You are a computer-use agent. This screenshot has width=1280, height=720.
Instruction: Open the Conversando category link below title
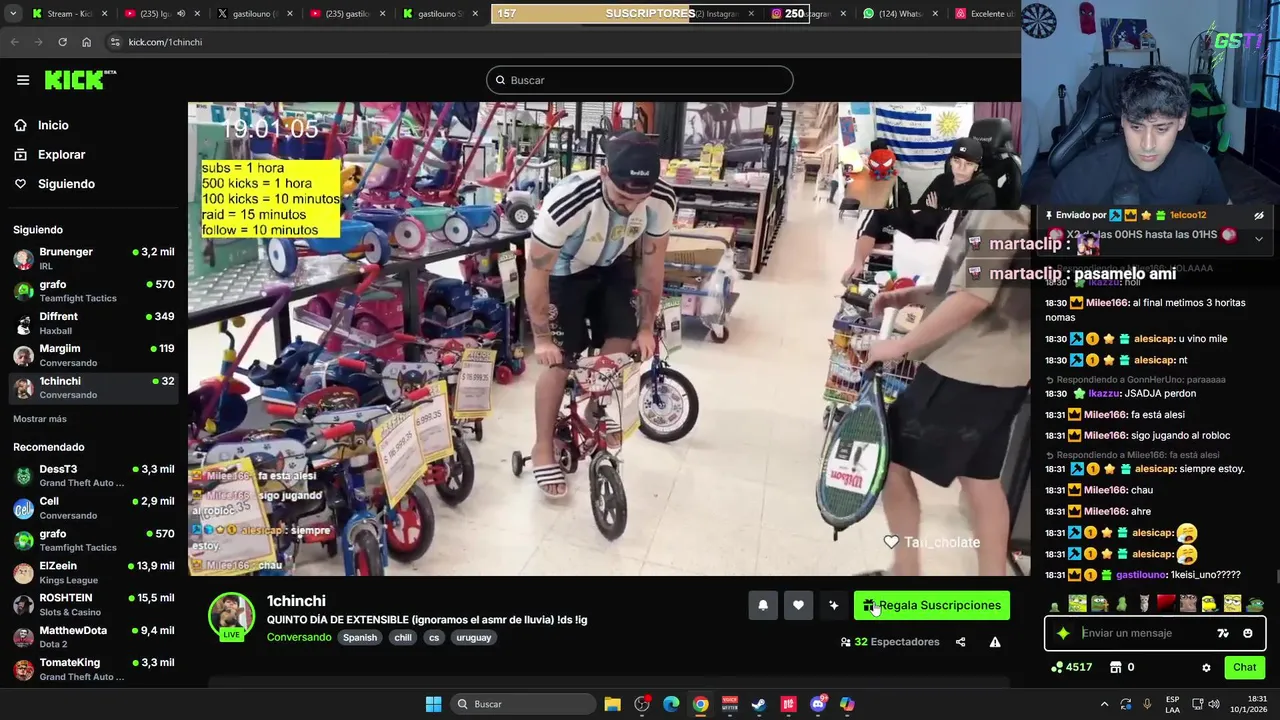pyautogui.click(x=299, y=637)
